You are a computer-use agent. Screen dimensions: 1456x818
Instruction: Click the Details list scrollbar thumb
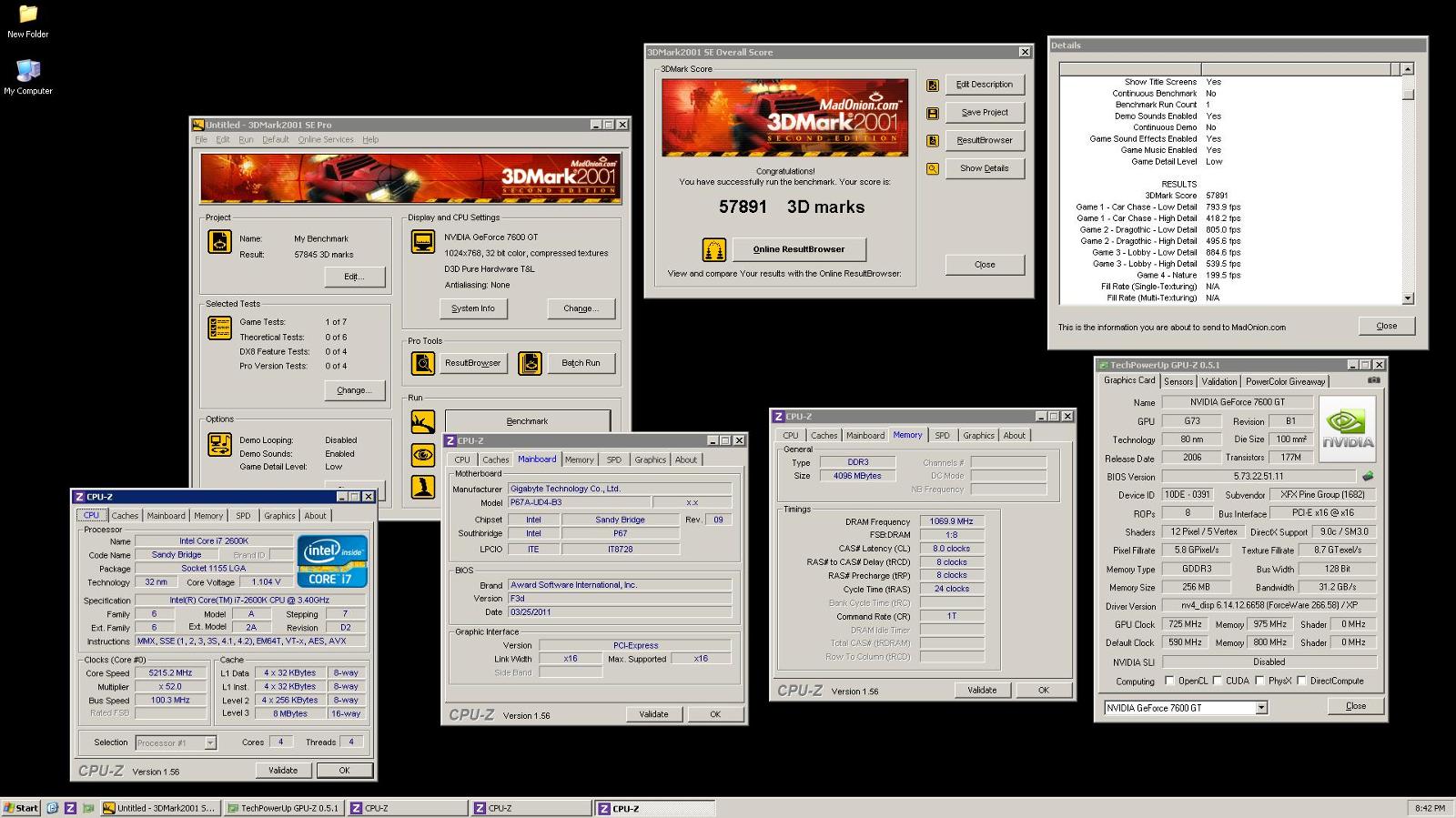pyautogui.click(x=1408, y=94)
